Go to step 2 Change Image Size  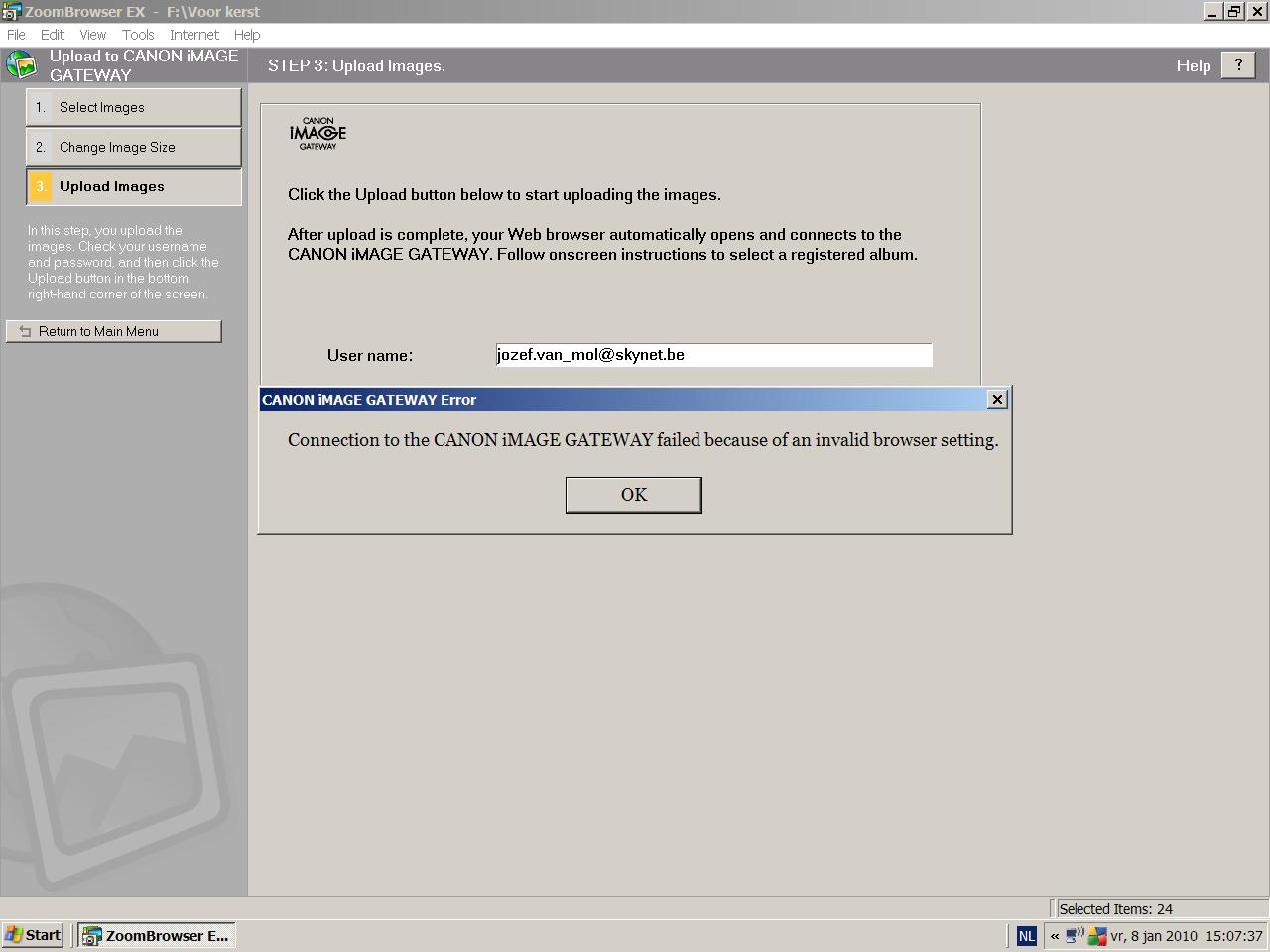click(134, 147)
